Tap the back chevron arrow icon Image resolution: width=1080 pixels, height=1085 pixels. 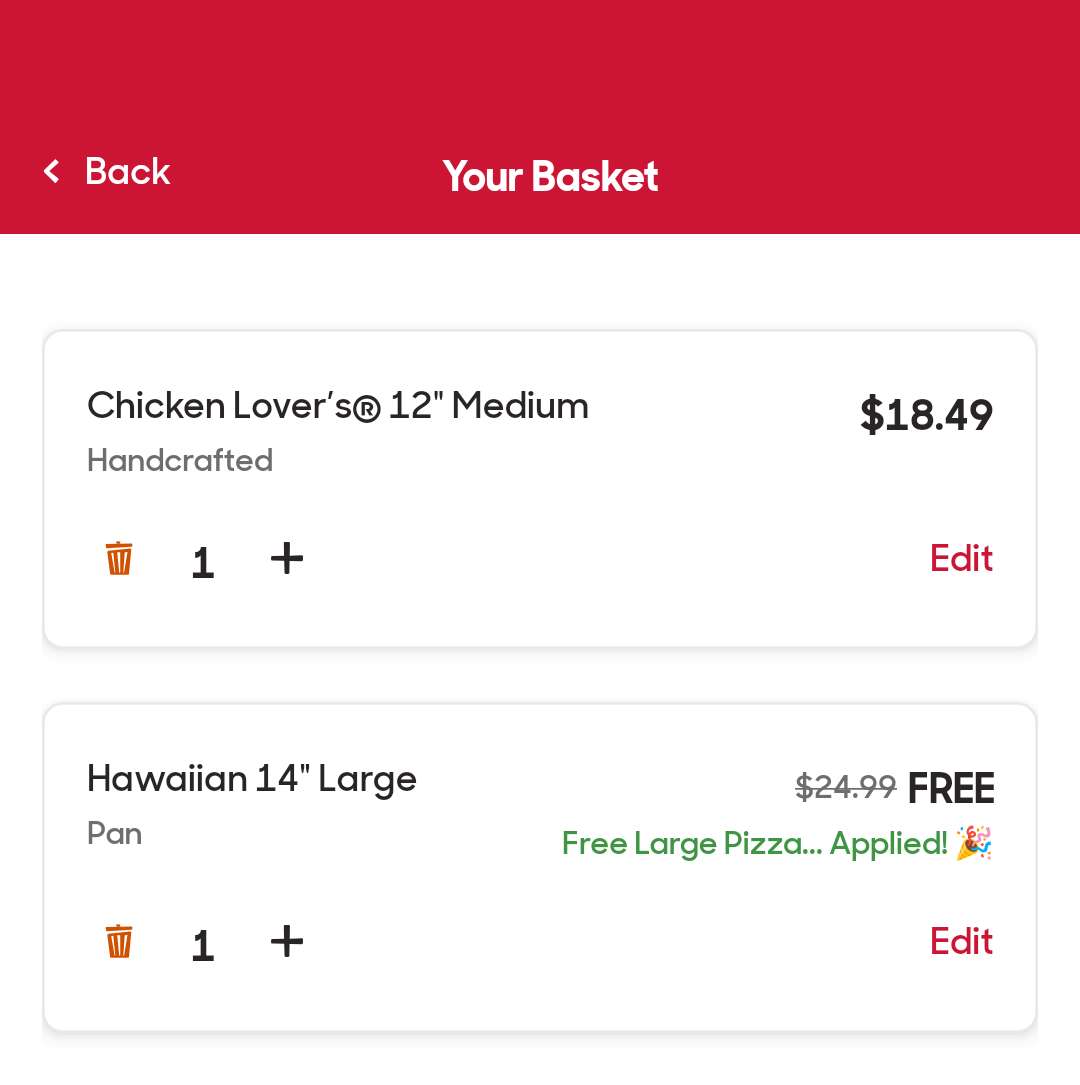coord(52,172)
